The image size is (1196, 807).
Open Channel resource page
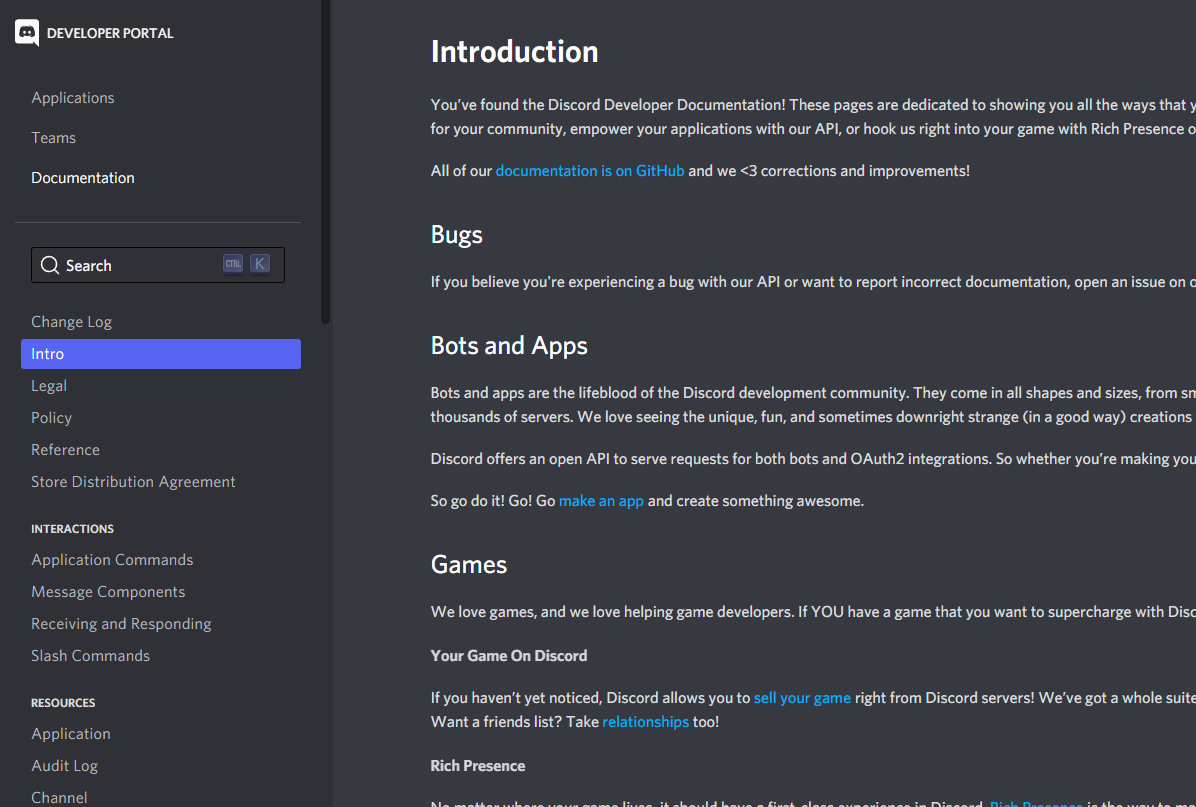click(59, 798)
